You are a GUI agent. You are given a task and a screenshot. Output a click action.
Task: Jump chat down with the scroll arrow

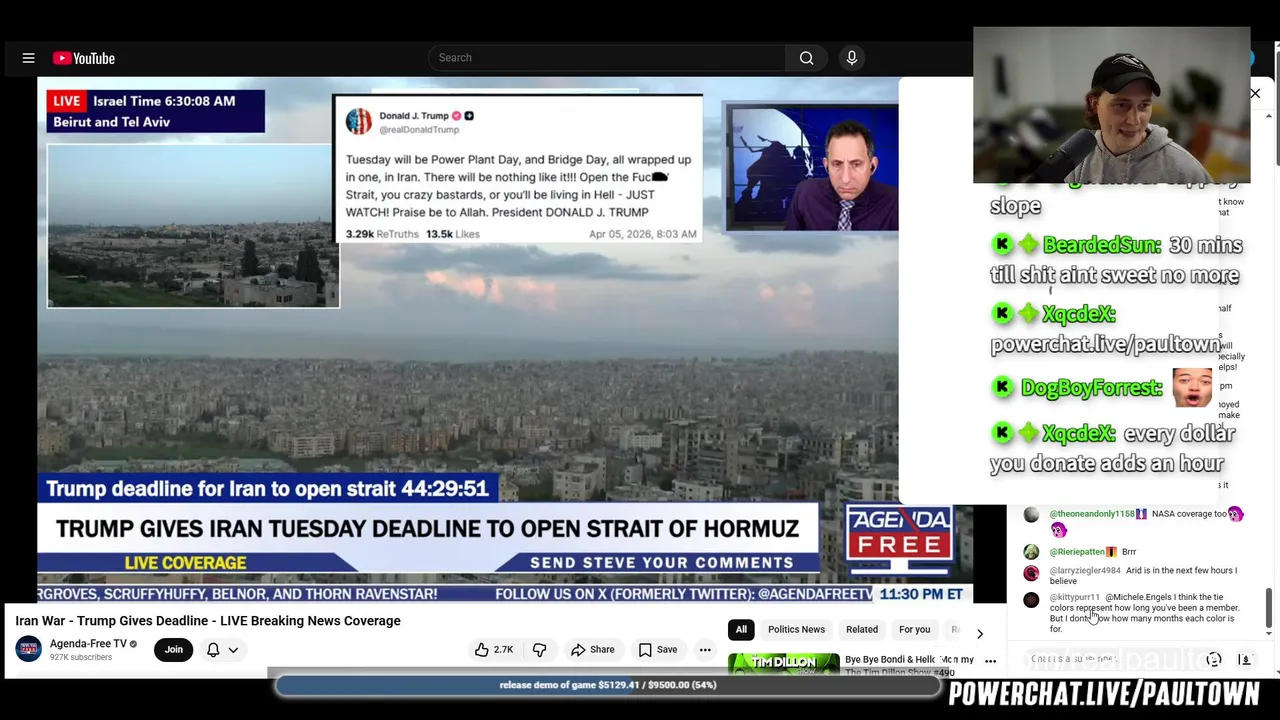1269,633
